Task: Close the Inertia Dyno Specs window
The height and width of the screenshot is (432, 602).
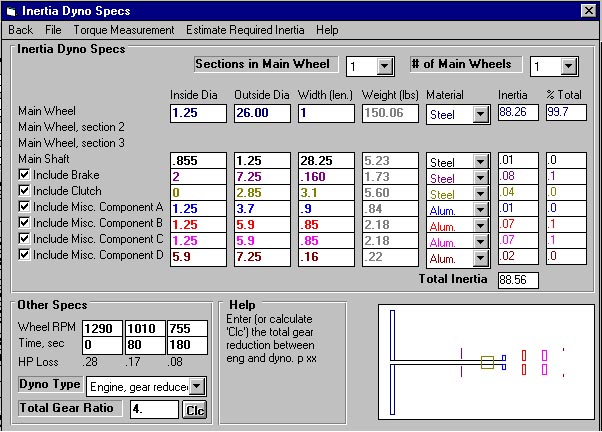Action: (589, 11)
